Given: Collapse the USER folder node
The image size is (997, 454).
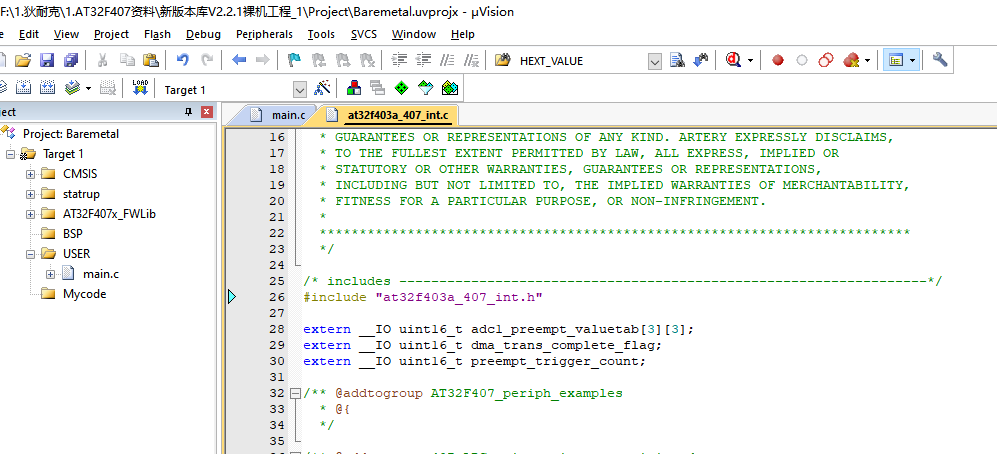Looking at the screenshot, I should 30,254.
